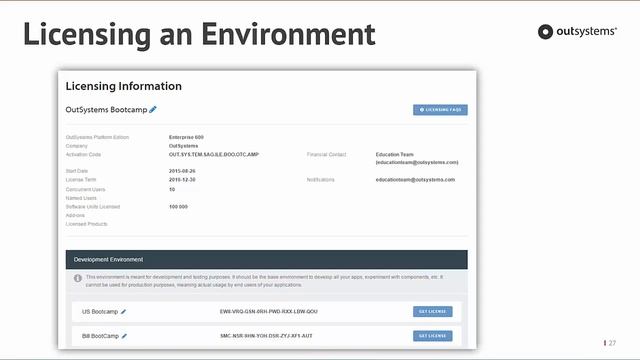Click the Software Units value 100 000
Screen dimensions: 640x360
click(x=178, y=207)
